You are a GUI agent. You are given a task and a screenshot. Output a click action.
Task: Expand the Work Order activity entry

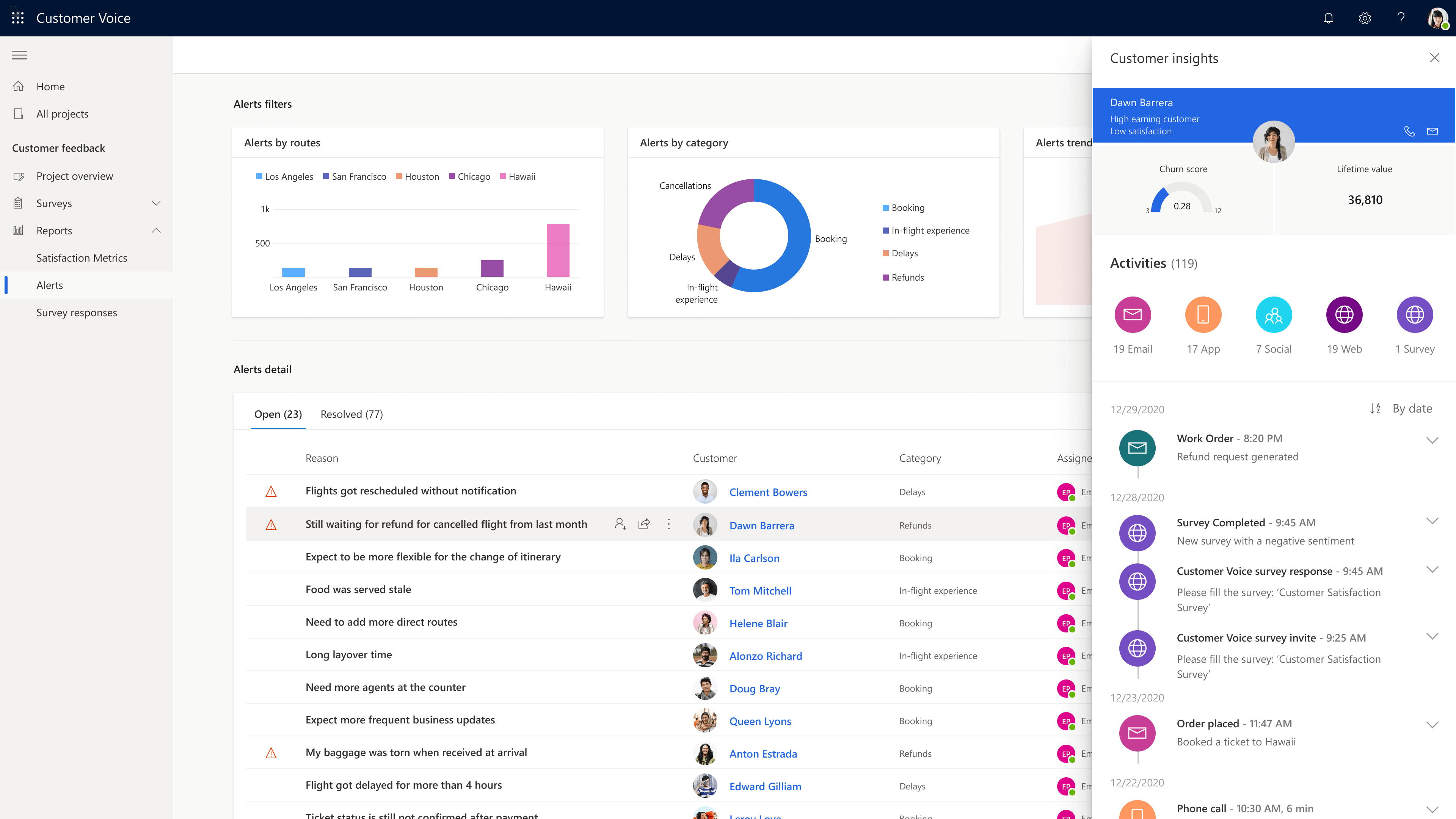(x=1432, y=440)
